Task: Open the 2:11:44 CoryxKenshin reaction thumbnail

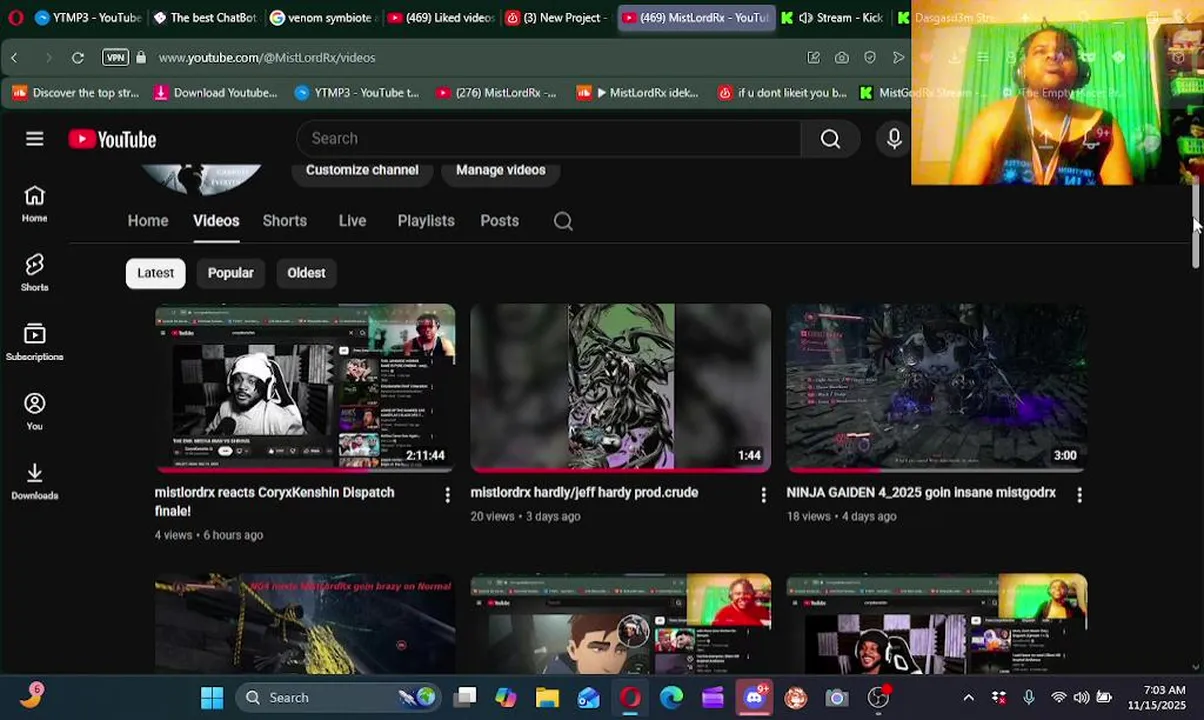Action: (x=305, y=388)
